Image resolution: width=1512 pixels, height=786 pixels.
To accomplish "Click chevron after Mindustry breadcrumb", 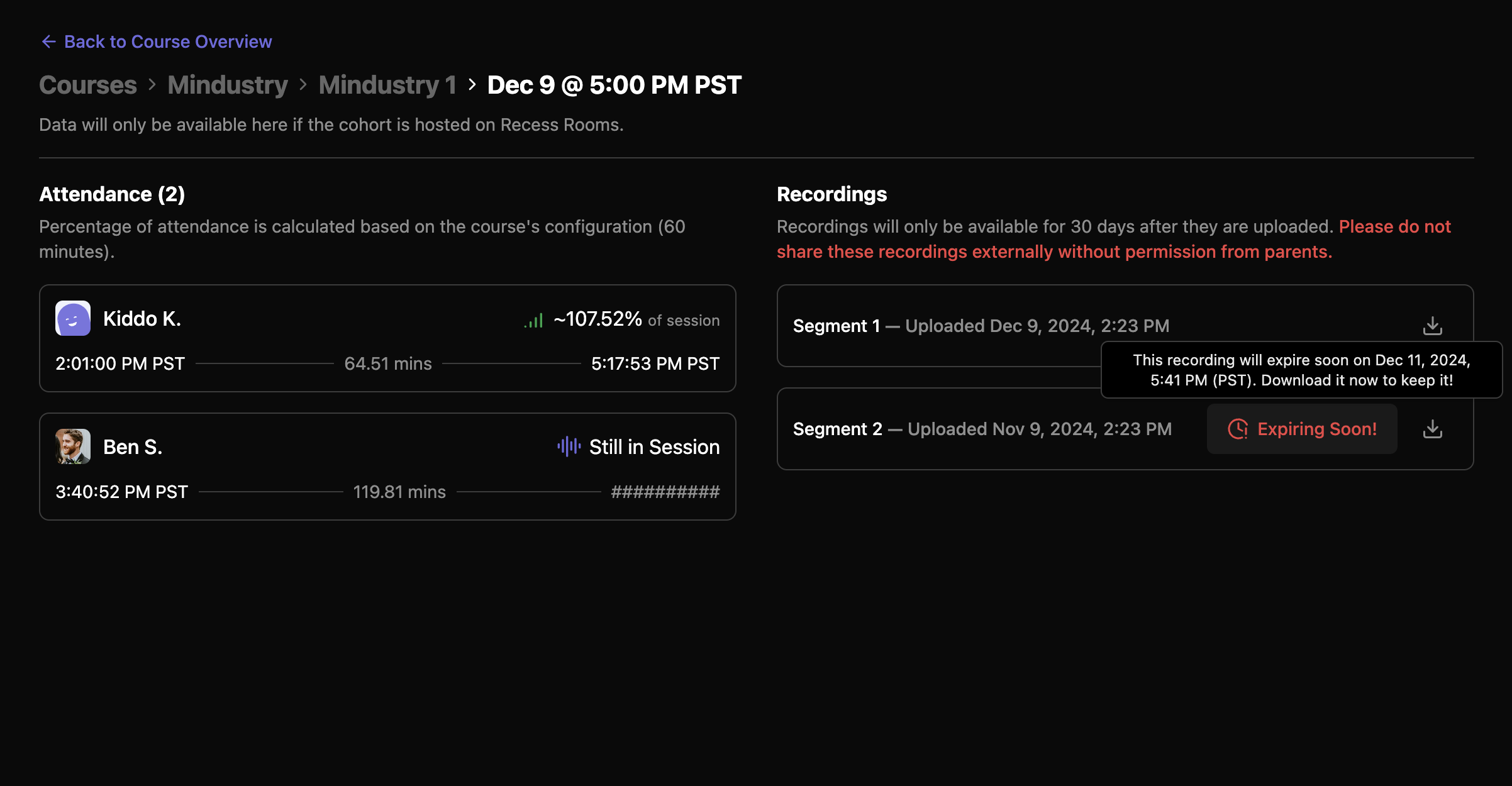I will pos(303,85).
